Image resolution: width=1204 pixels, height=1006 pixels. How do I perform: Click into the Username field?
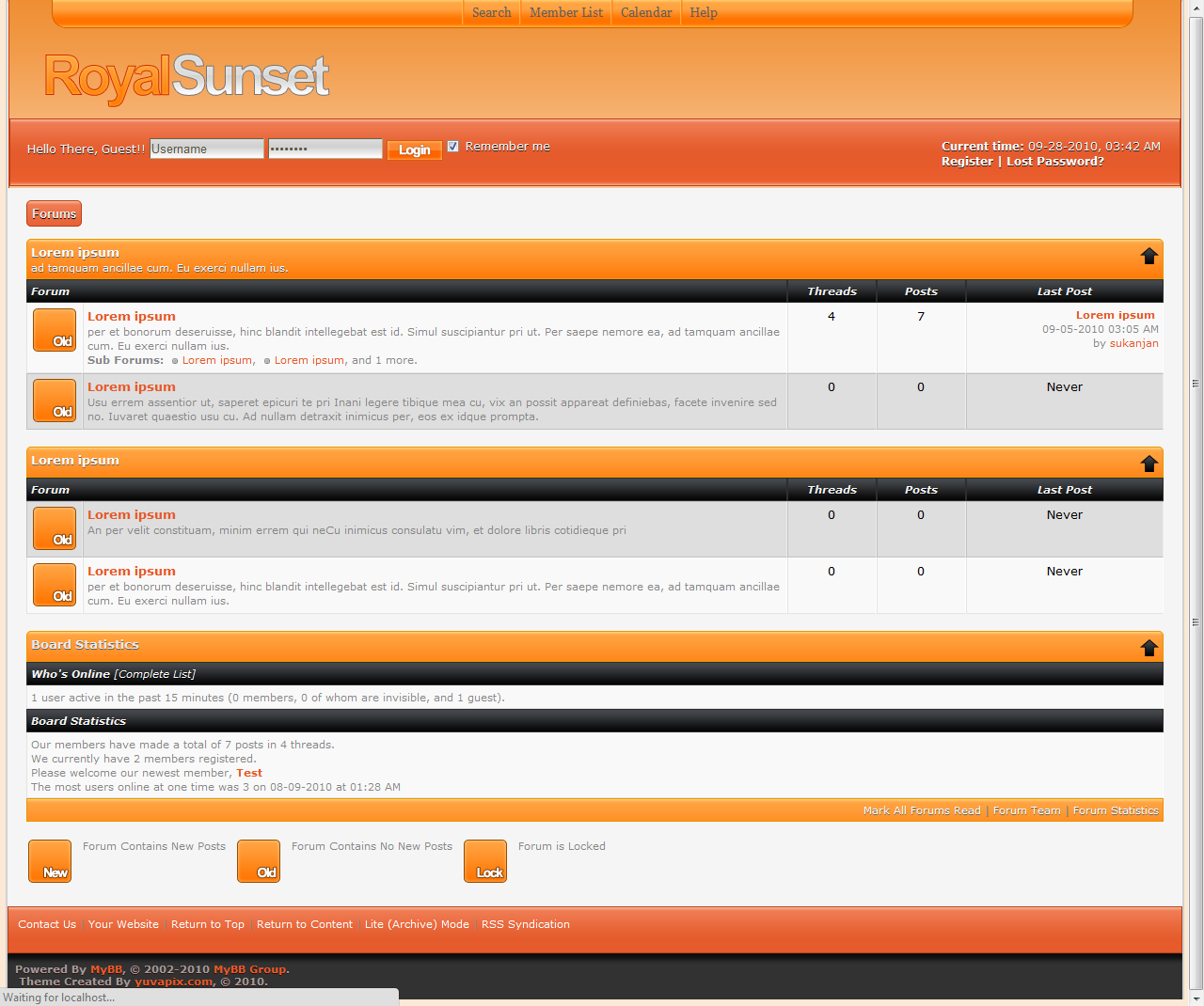[207, 149]
